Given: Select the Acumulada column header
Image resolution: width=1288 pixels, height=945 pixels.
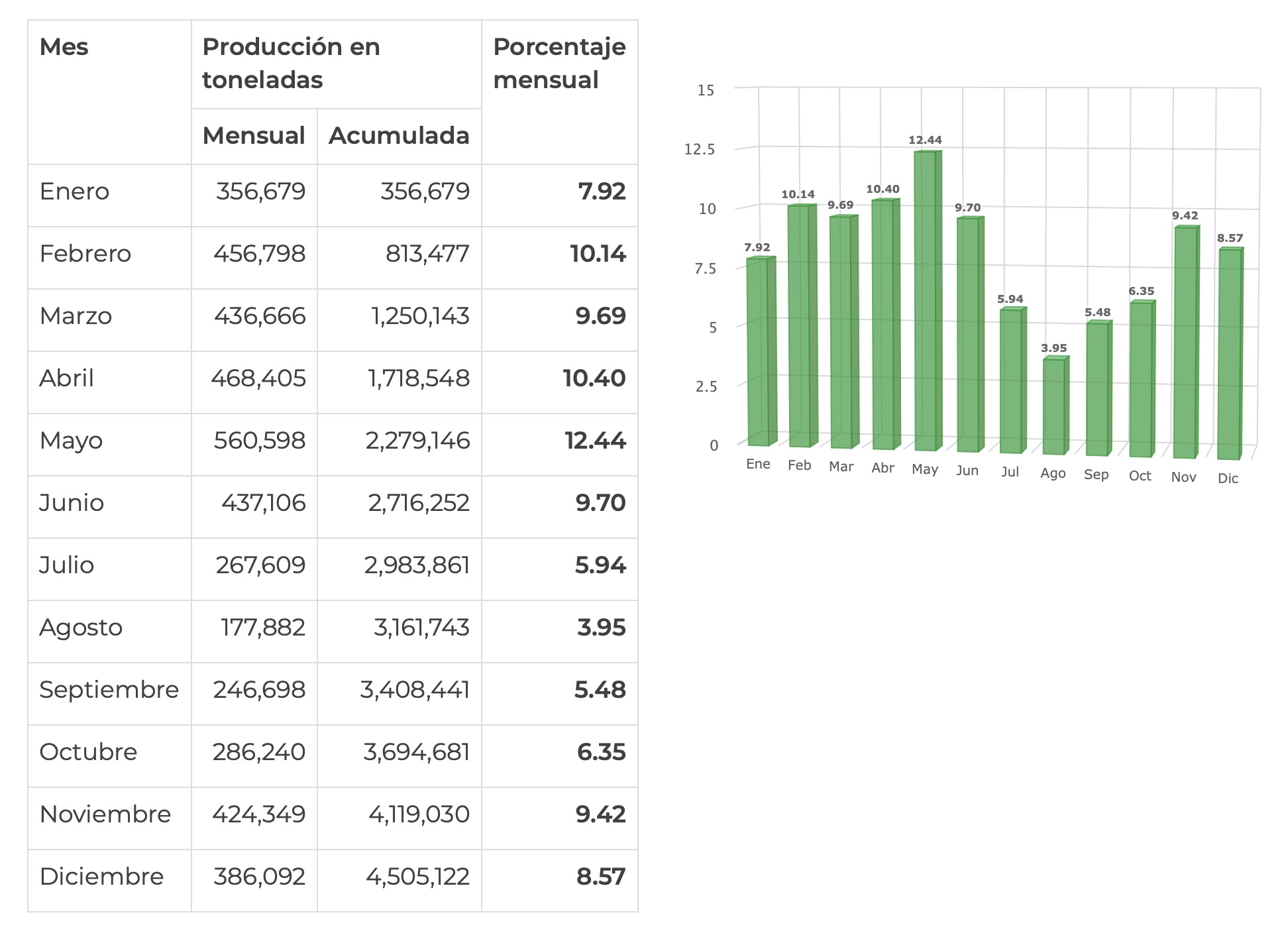Looking at the screenshot, I should tap(399, 136).
